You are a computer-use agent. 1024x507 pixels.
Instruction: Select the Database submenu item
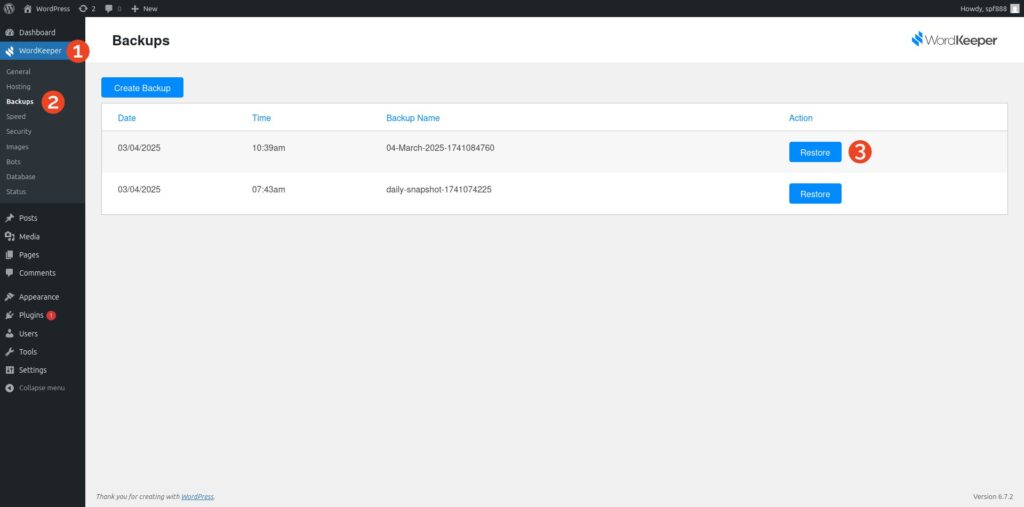coord(20,176)
